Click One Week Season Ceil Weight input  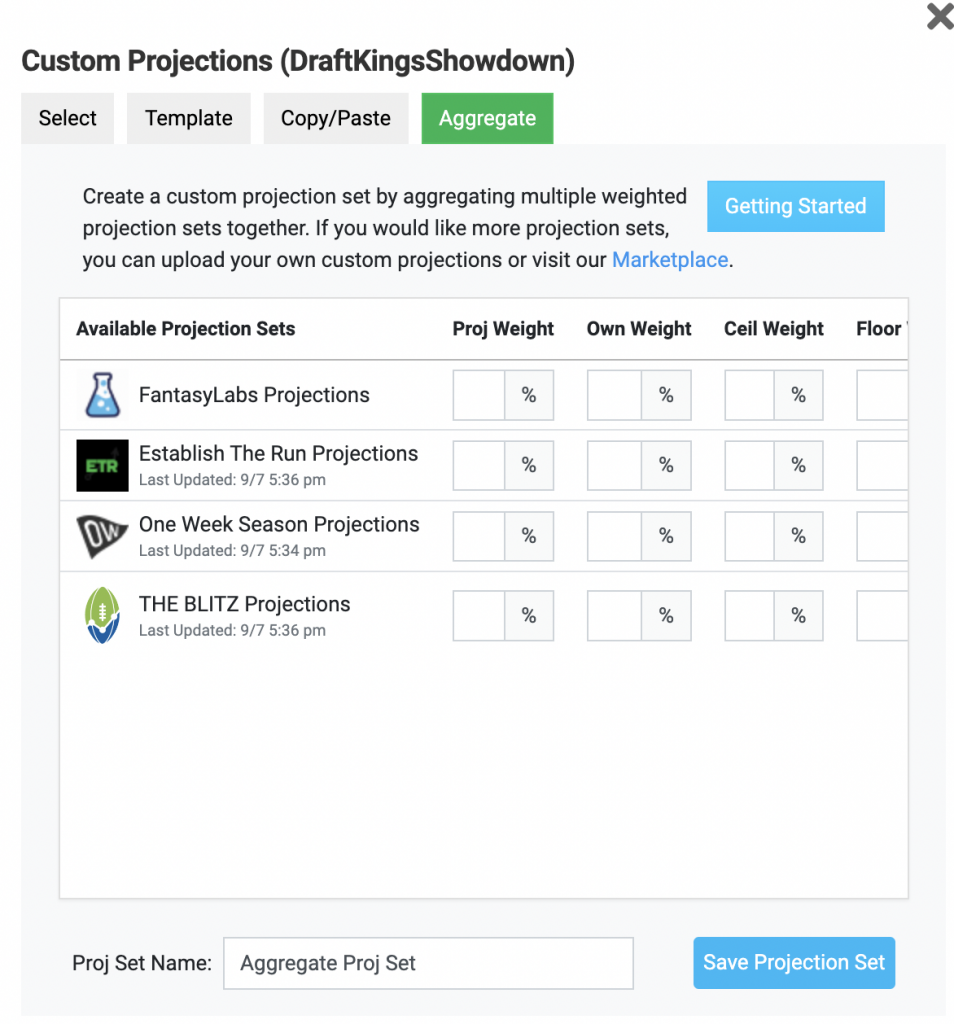click(x=750, y=536)
